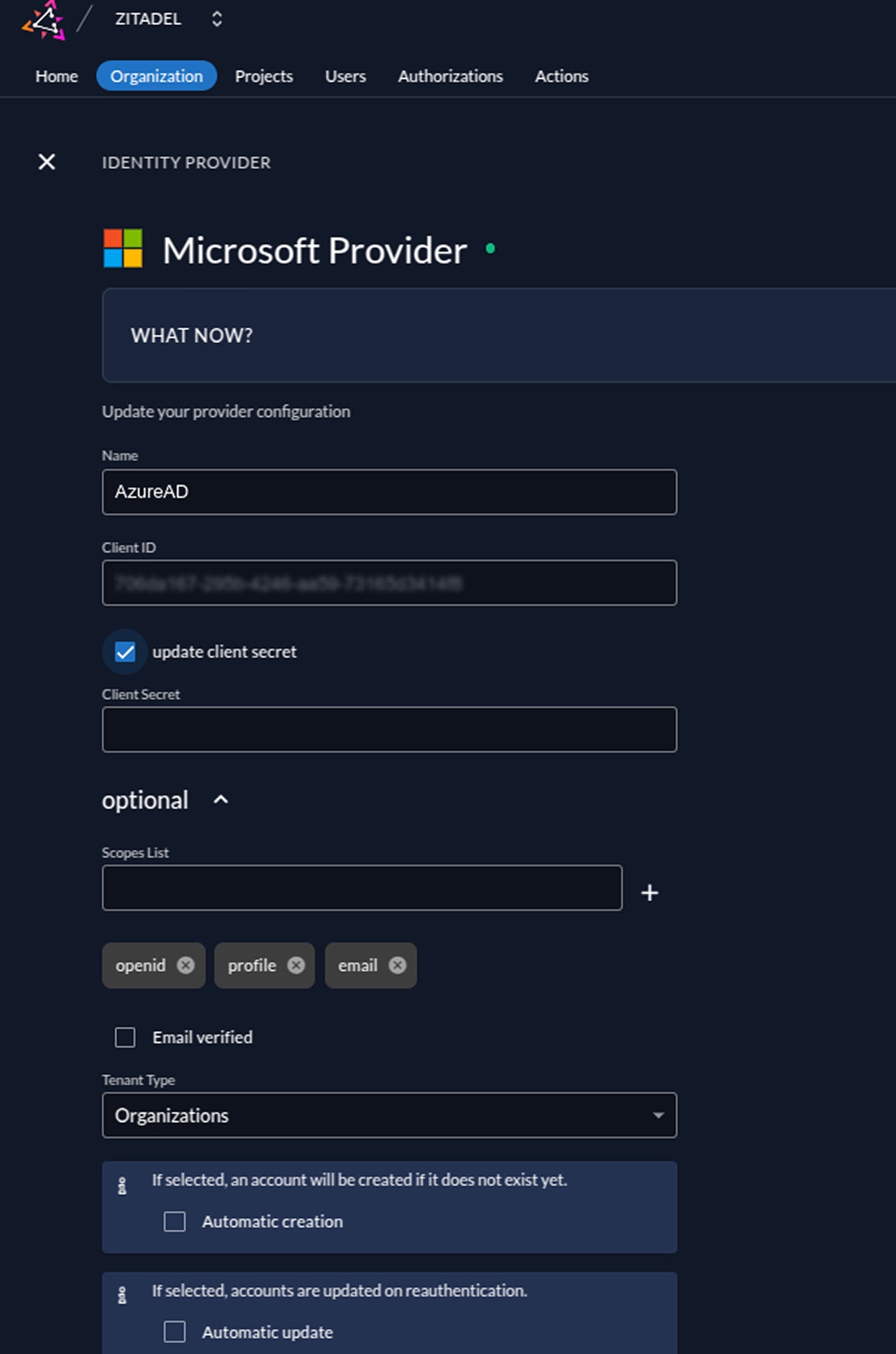This screenshot has width=896, height=1354.
Task: Remove the email scope chip
Action: [397, 965]
